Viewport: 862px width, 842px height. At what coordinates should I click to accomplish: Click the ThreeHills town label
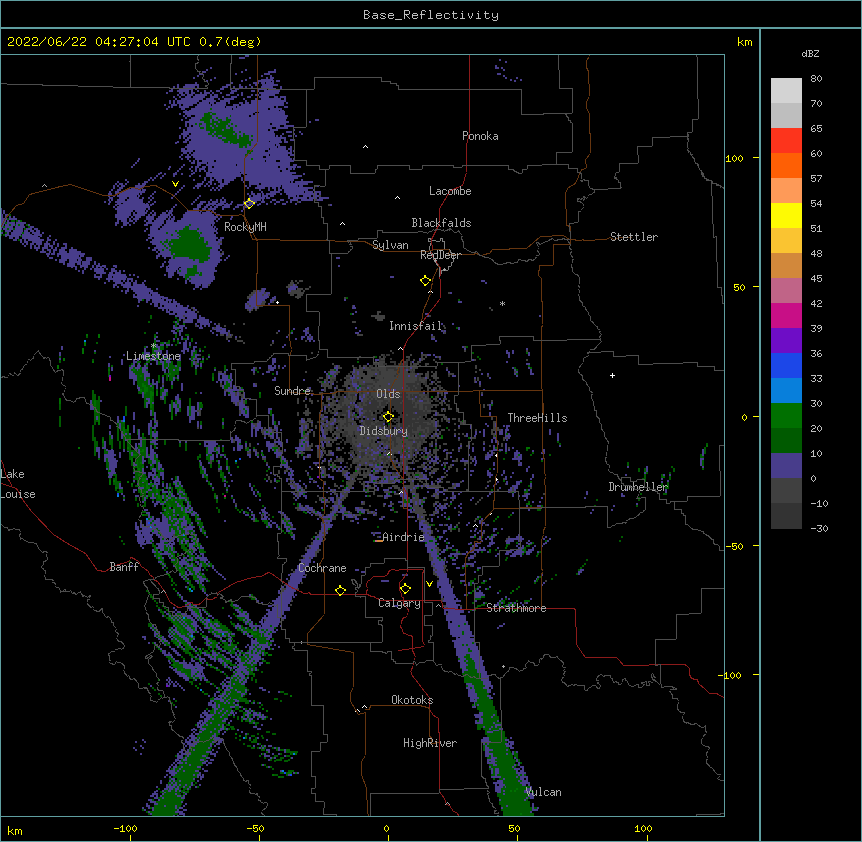[537, 418]
